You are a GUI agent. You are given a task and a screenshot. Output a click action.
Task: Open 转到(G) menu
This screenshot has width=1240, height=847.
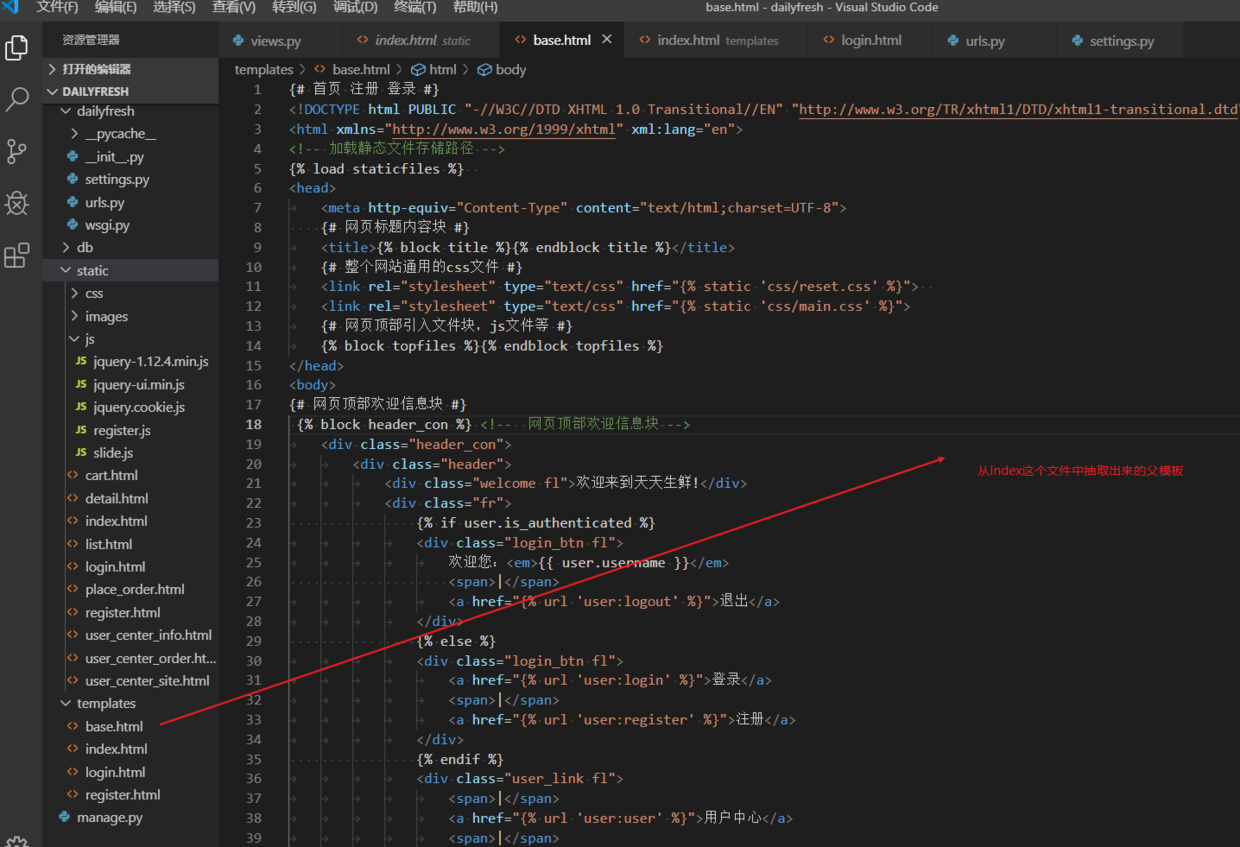click(x=294, y=7)
